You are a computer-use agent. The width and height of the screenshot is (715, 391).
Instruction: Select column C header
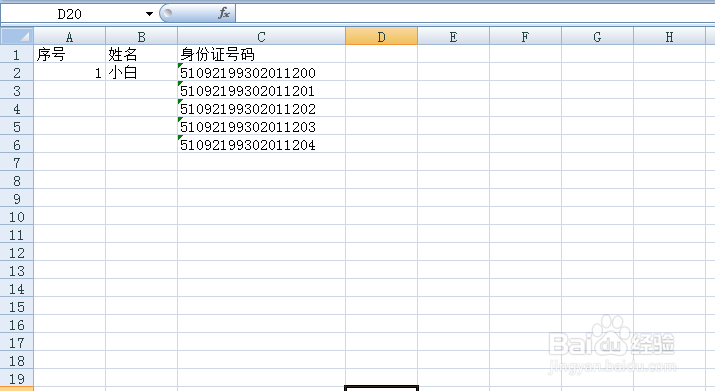pos(261,36)
